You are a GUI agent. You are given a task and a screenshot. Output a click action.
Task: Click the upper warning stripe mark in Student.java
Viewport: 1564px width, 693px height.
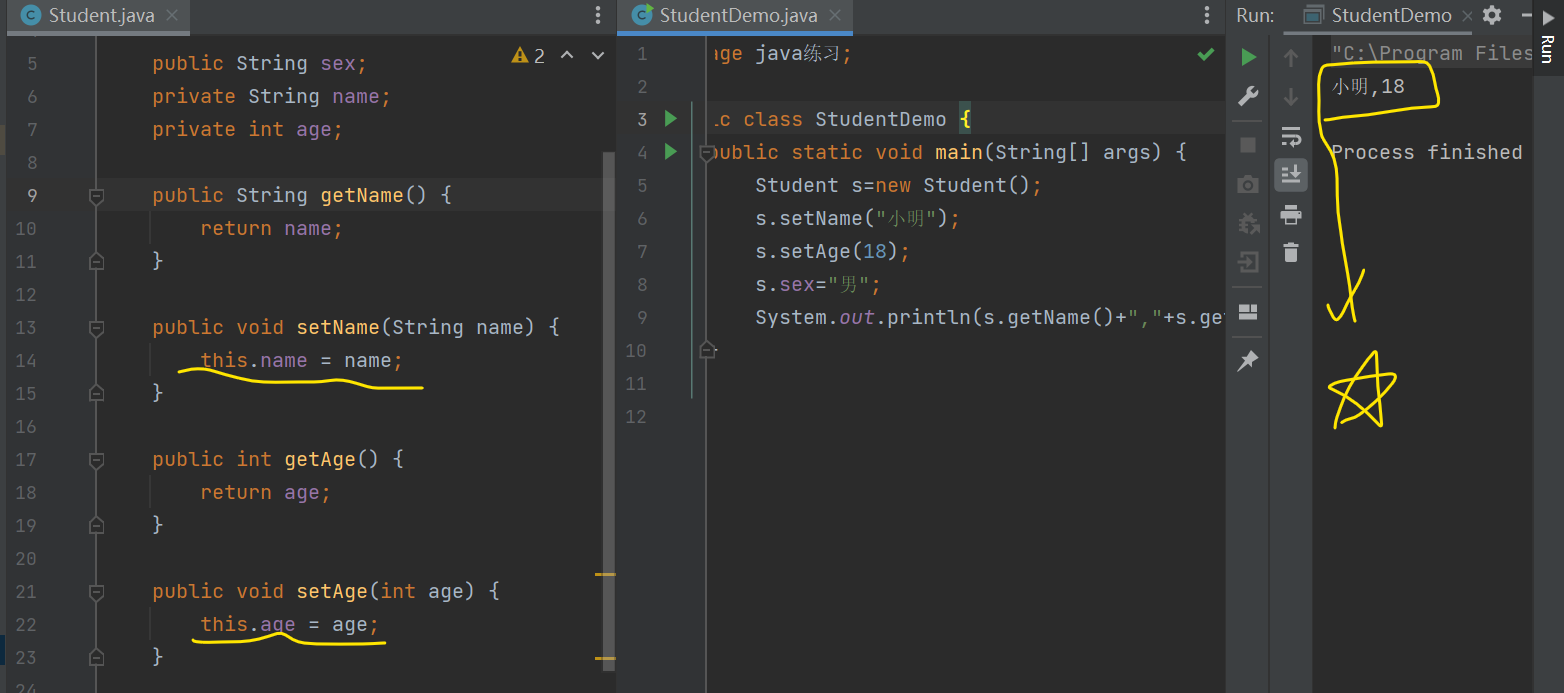(605, 575)
